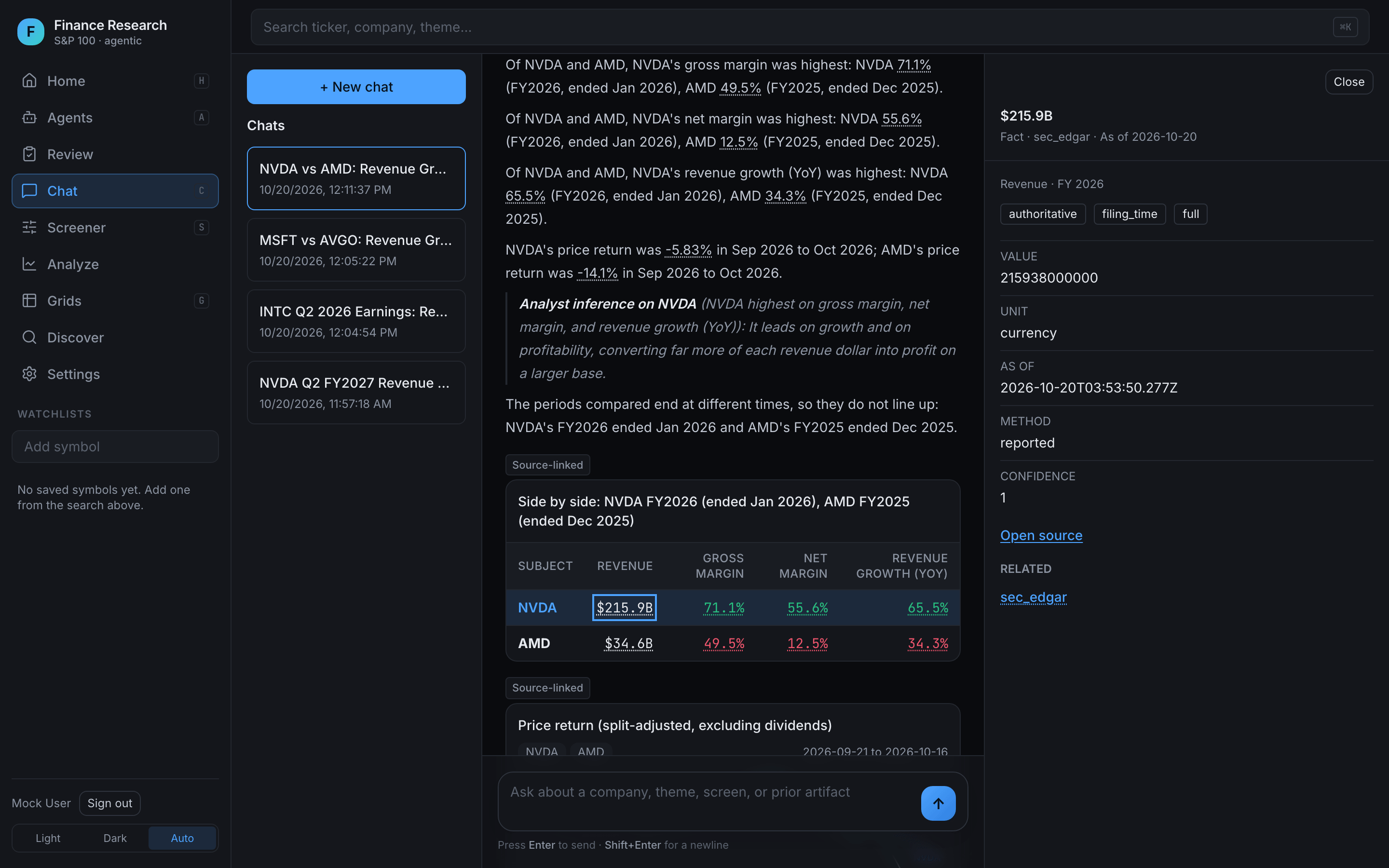The image size is (1389, 868).
Task: Send message with the arrow button
Action: point(938,803)
